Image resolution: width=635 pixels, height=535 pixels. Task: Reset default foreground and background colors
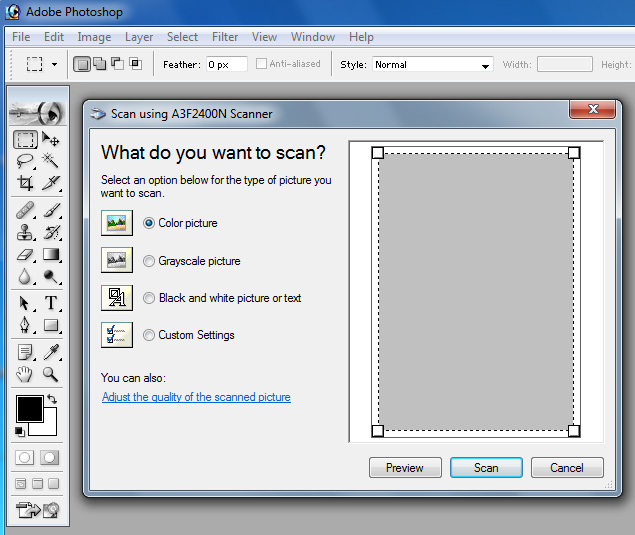tap(19, 432)
